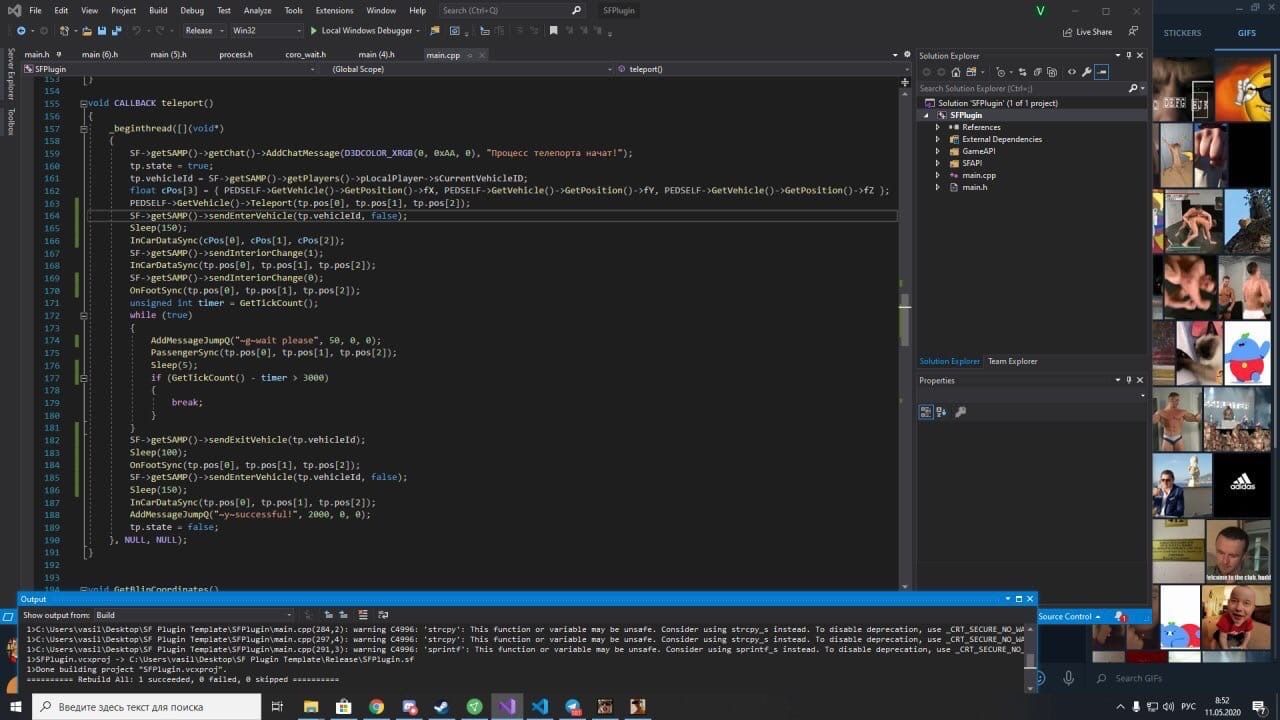Toggle Preview Selected Items button in Solution Explorer
This screenshot has height=720, width=1280.
tap(1101, 72)
